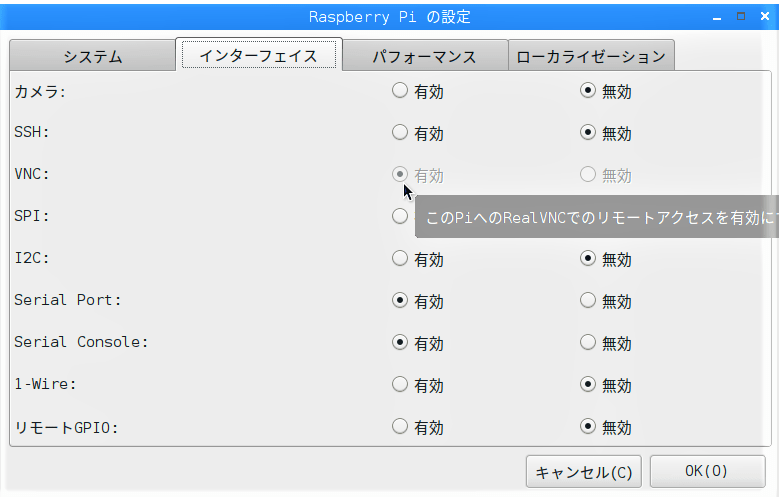Open the パフォーマンス tab

(x=425, y=56)
